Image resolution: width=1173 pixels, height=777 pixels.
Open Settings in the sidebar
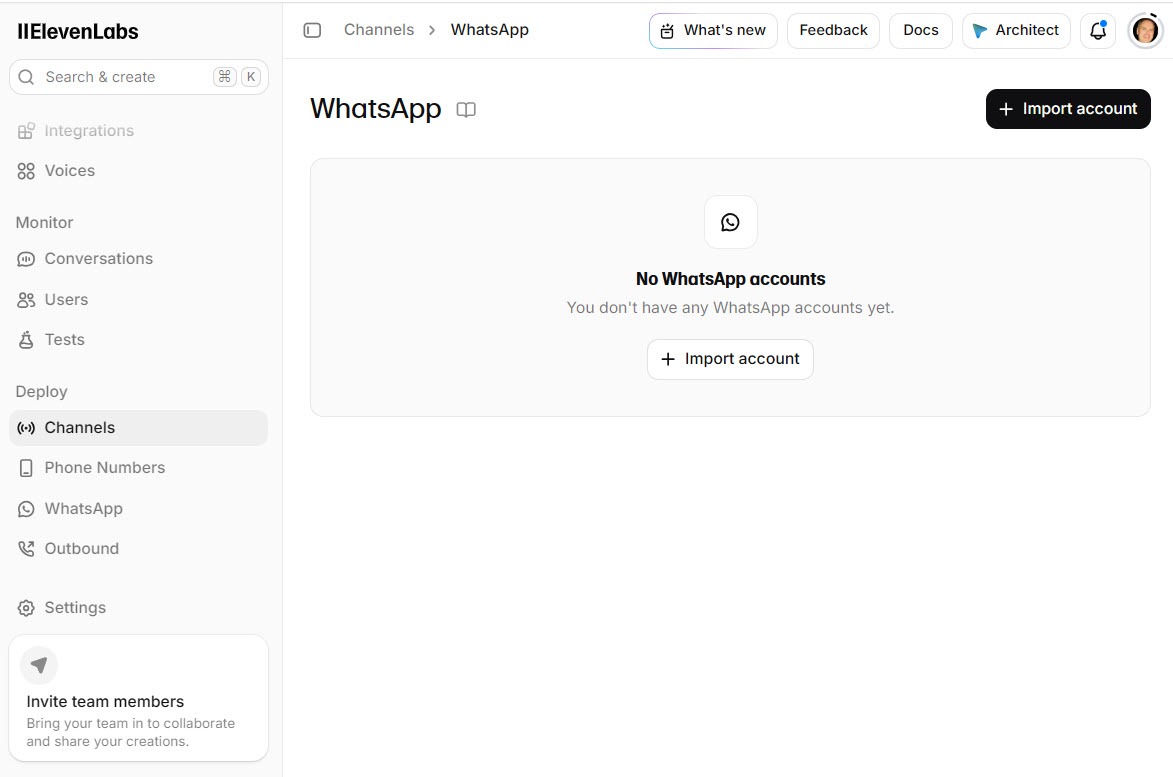click(x=138, y=608)
